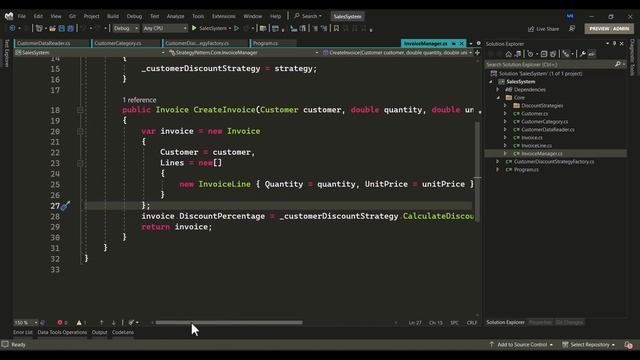
Task: Expand the Dependencies node
Action: 498,89
